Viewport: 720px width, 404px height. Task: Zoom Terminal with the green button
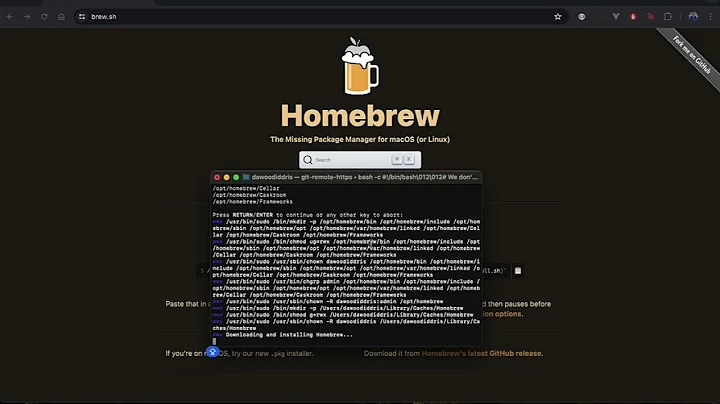tap(236, 177)
